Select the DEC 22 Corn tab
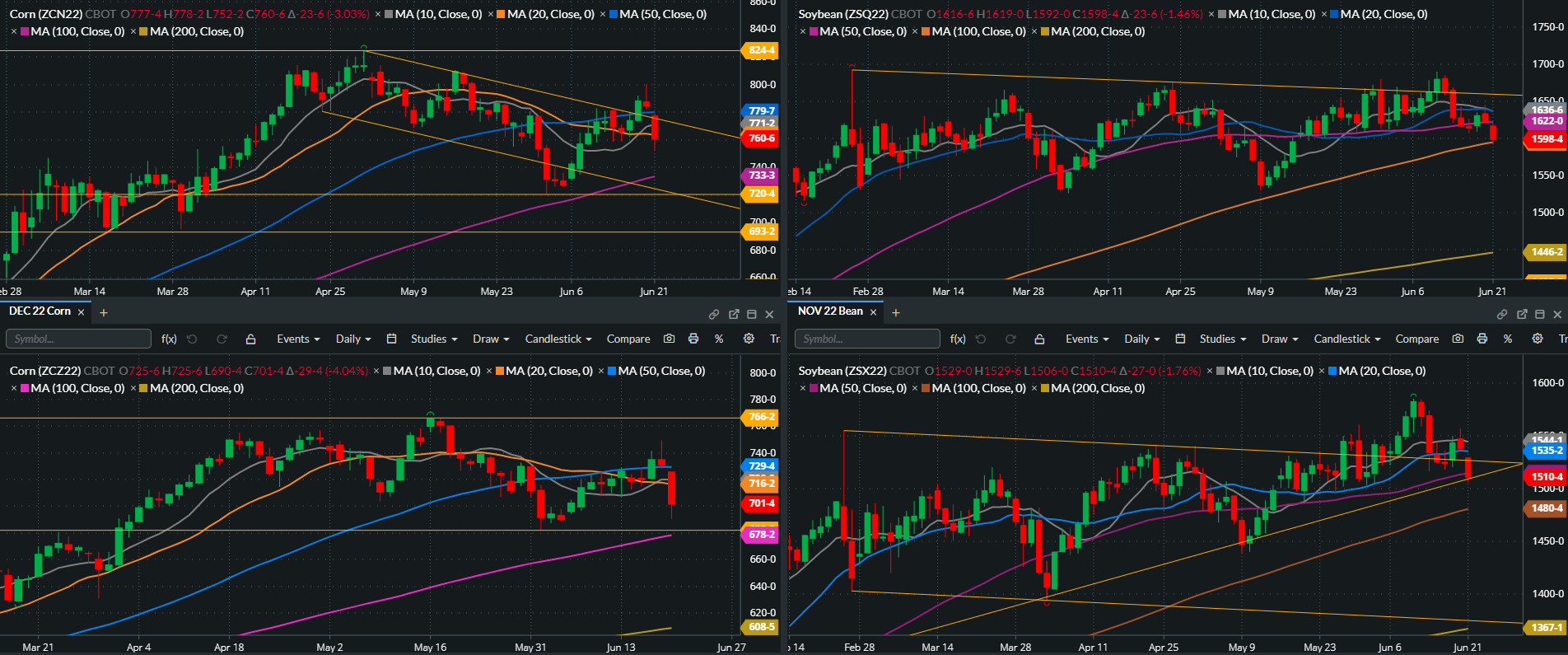1568x655 pixels. coord(40,311)
